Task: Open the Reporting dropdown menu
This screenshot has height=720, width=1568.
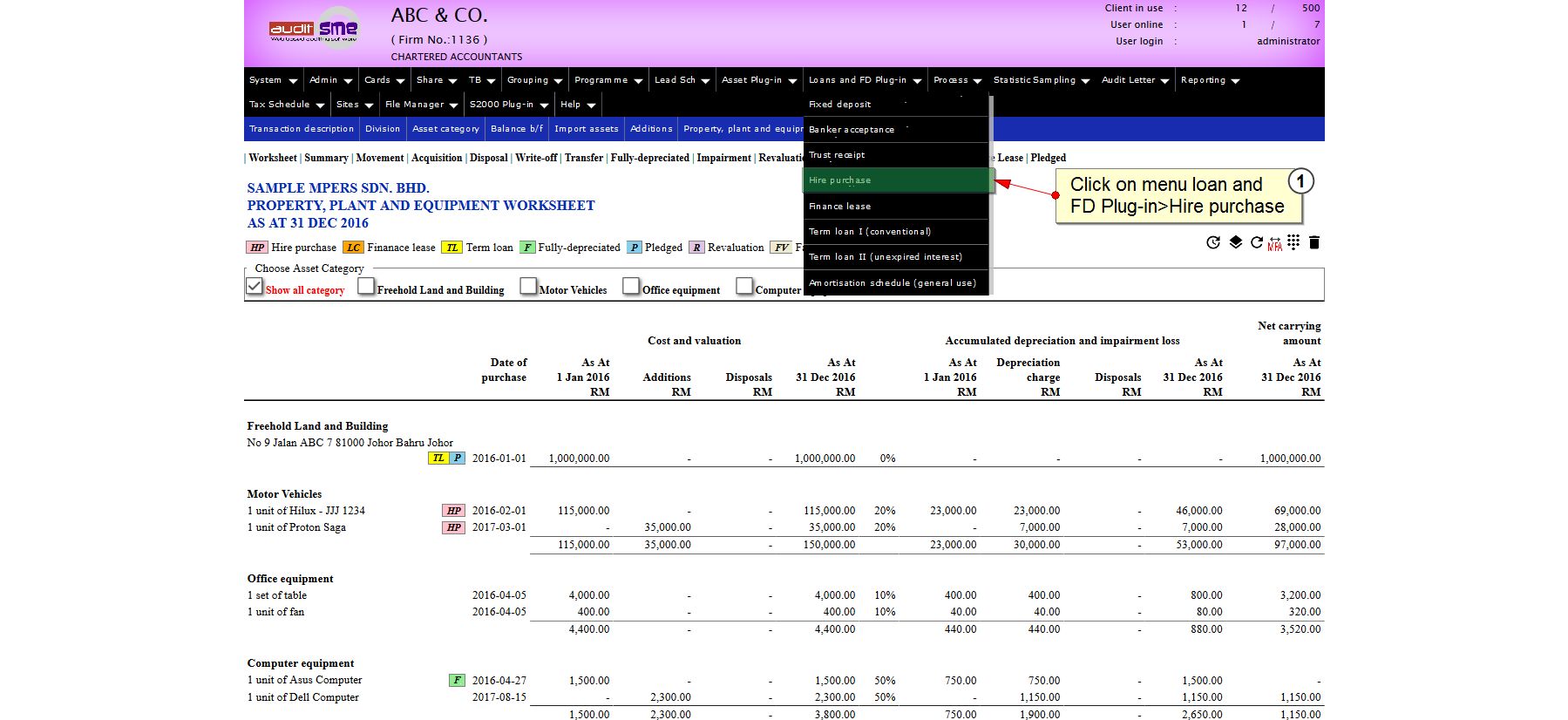Action: point(1209,80)
